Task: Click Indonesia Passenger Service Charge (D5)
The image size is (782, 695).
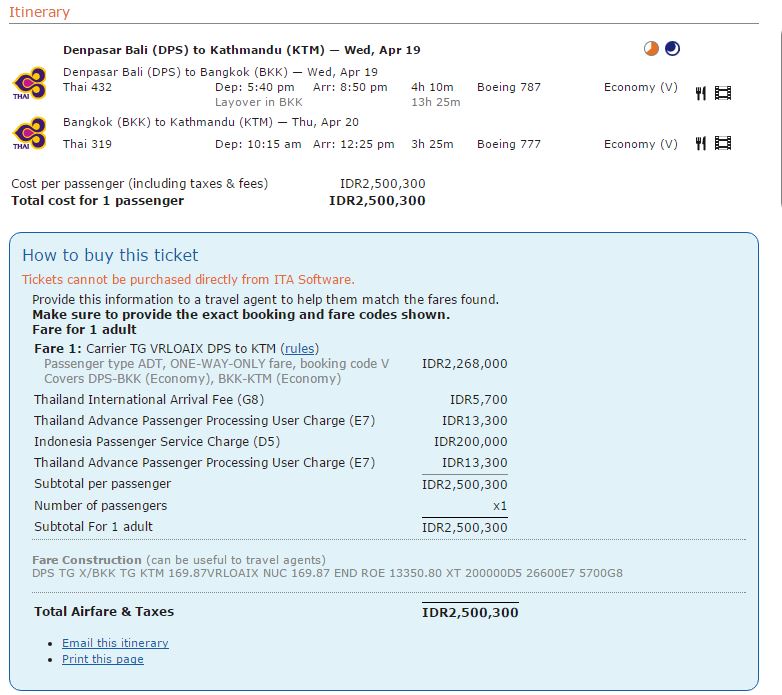Action: coord(157,442)
